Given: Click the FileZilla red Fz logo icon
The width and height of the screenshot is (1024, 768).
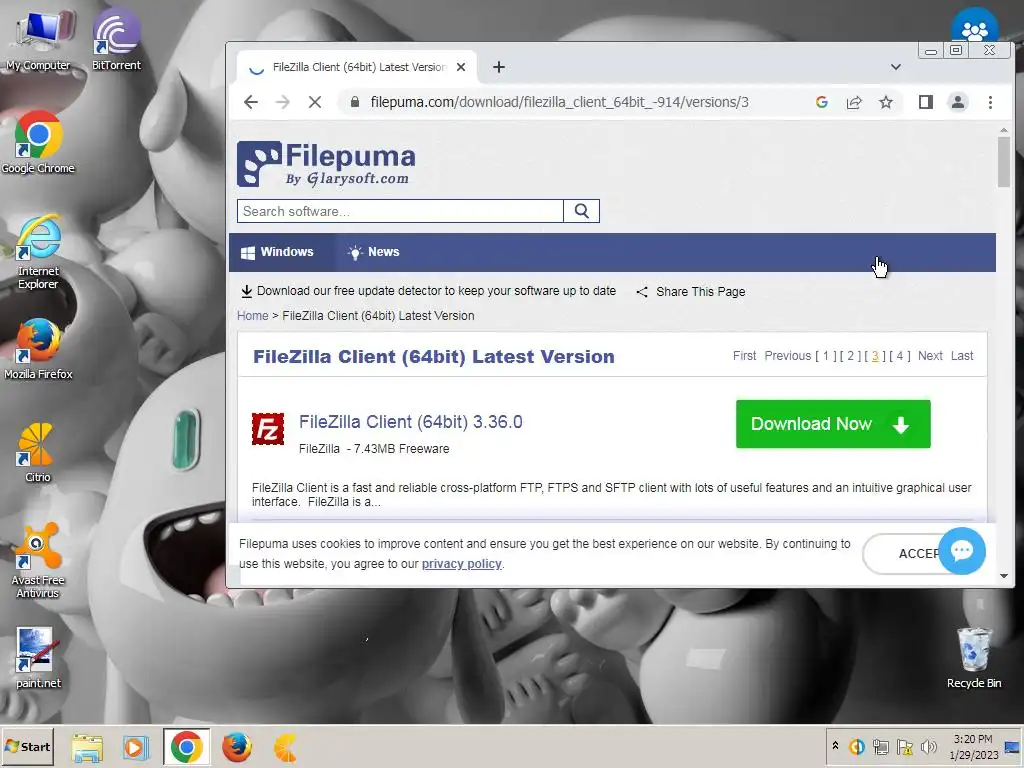Looking at the screenshot, I should click(268, 429).
